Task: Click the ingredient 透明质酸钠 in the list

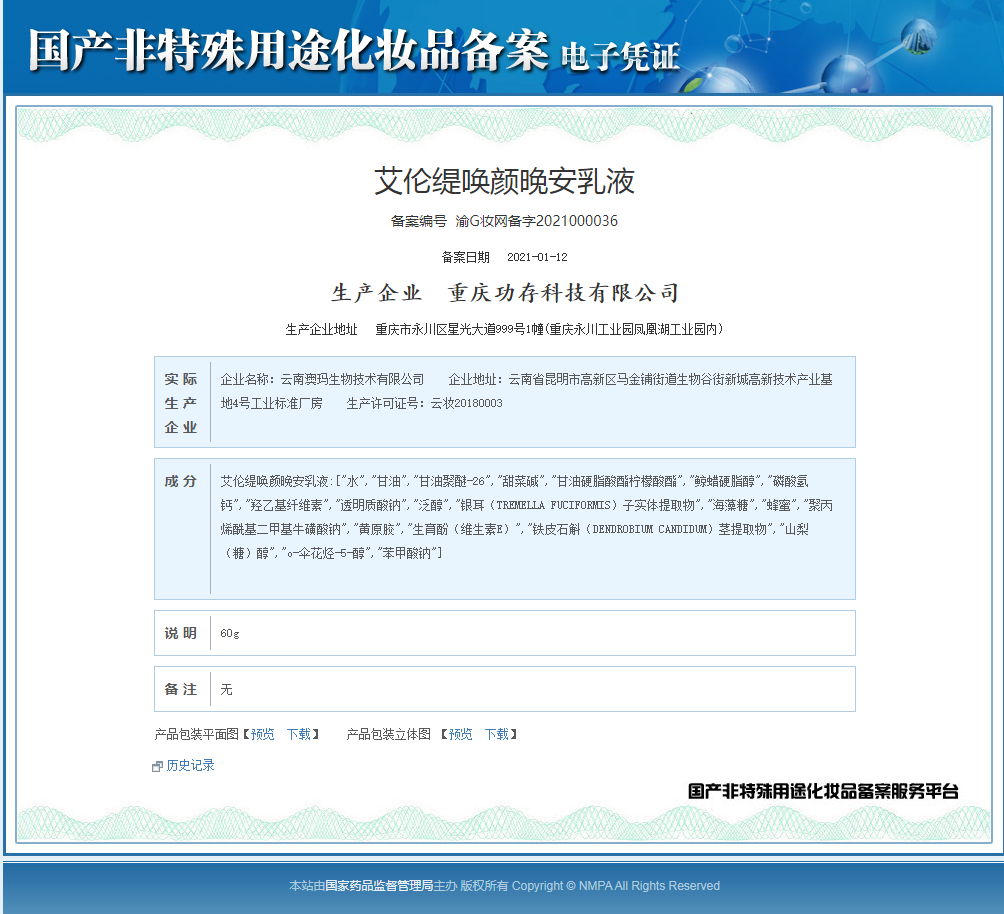Action: [x=371, y=505]
